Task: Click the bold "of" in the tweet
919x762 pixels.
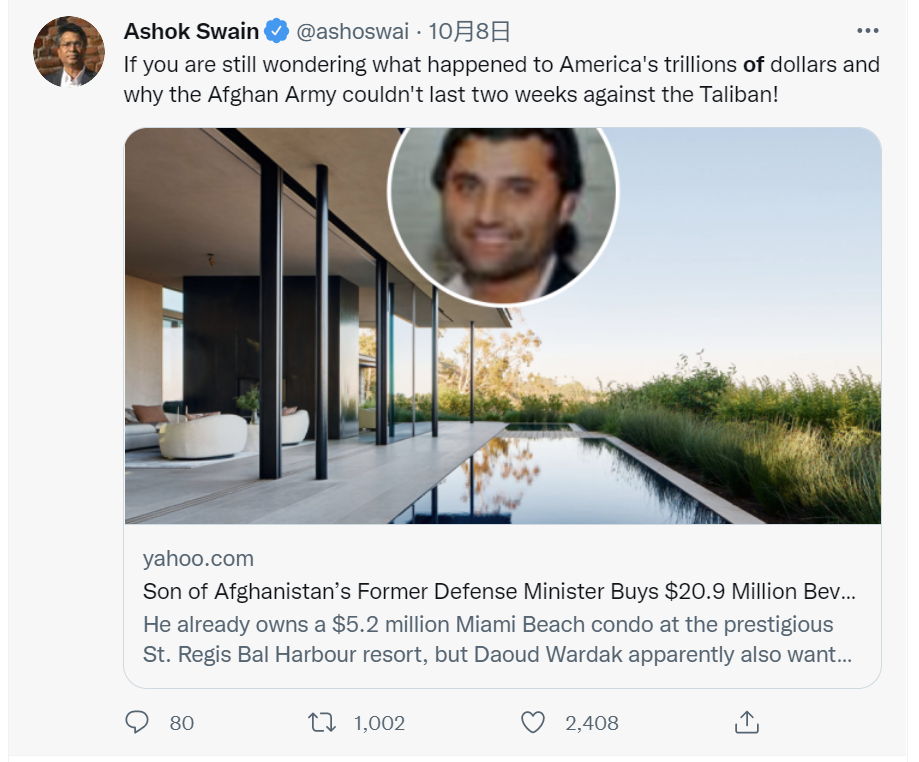Action: (x=752, y=65)
